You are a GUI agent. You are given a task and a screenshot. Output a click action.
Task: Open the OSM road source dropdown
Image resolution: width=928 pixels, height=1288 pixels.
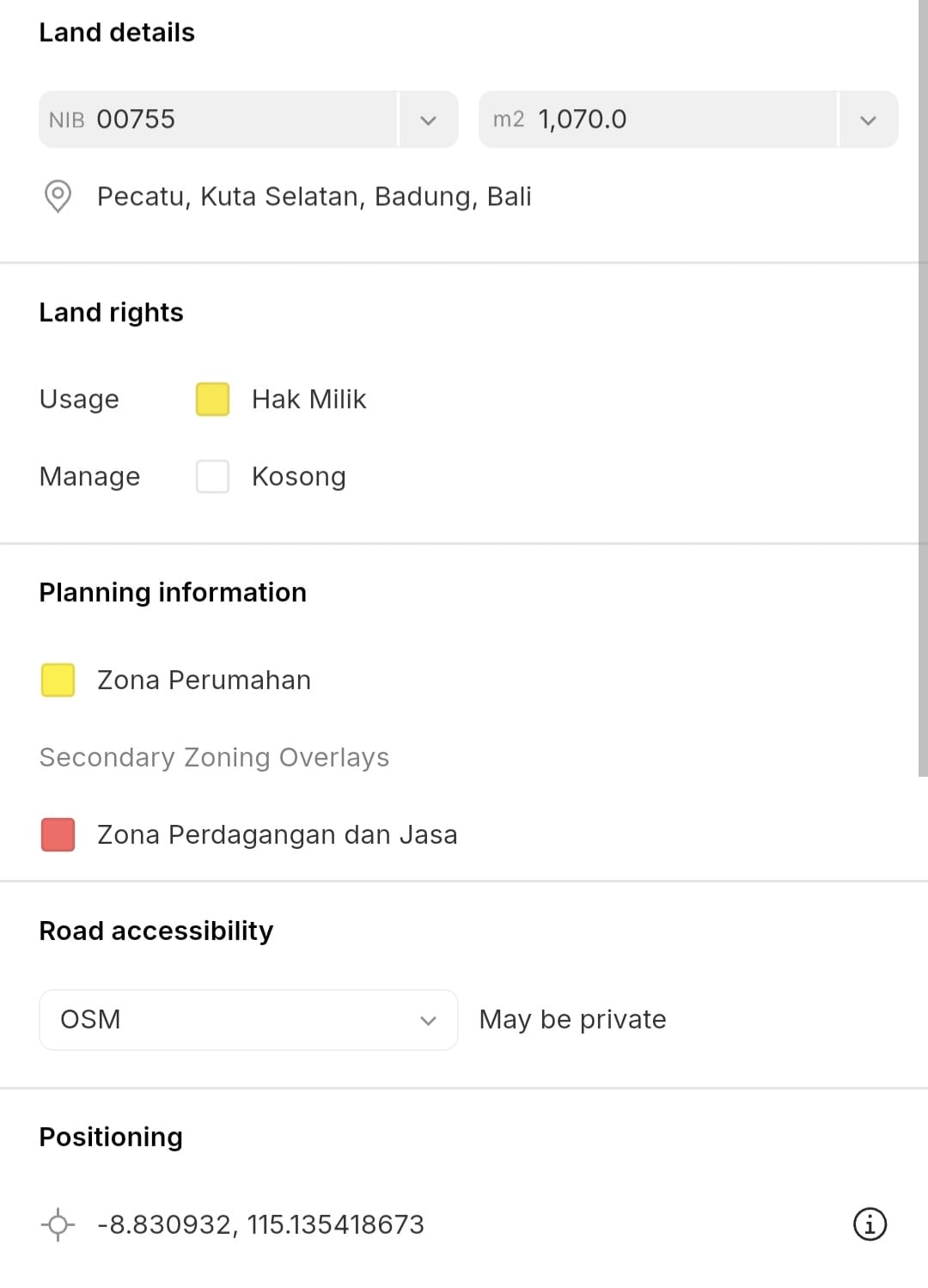tap(248, 1020)
